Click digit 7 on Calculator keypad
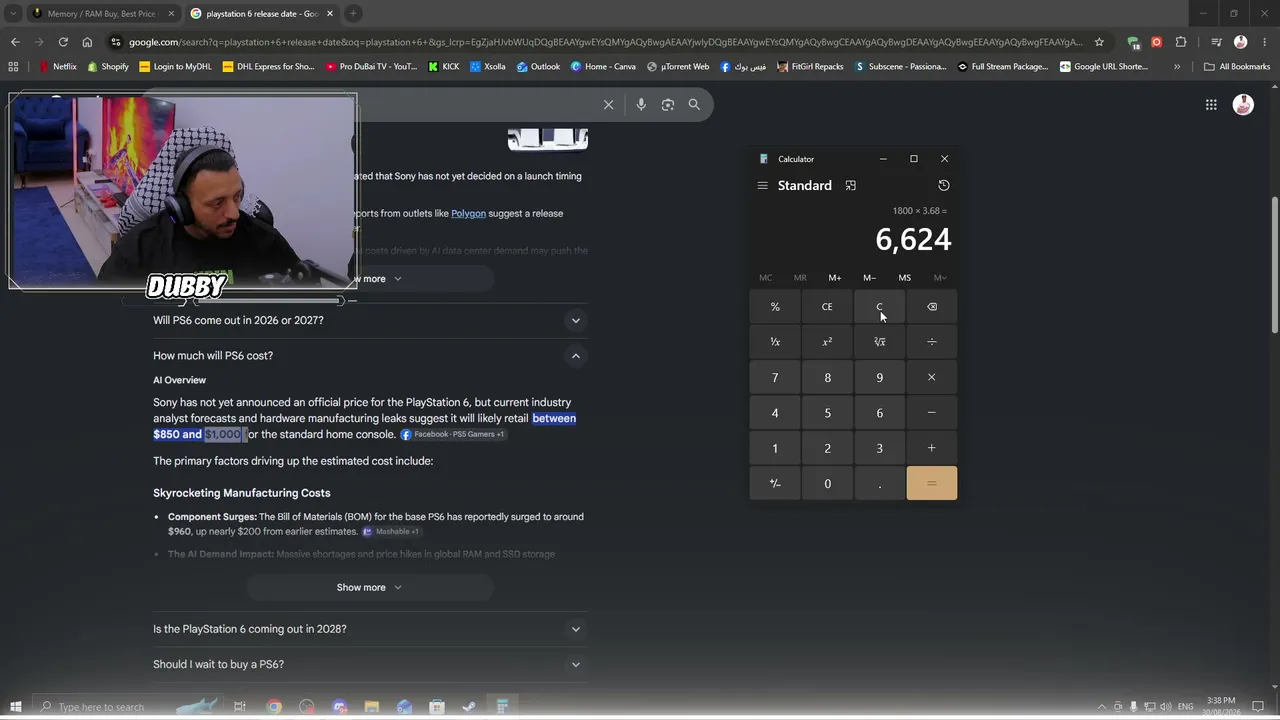Screen dimensions: 1280x720 775,378
